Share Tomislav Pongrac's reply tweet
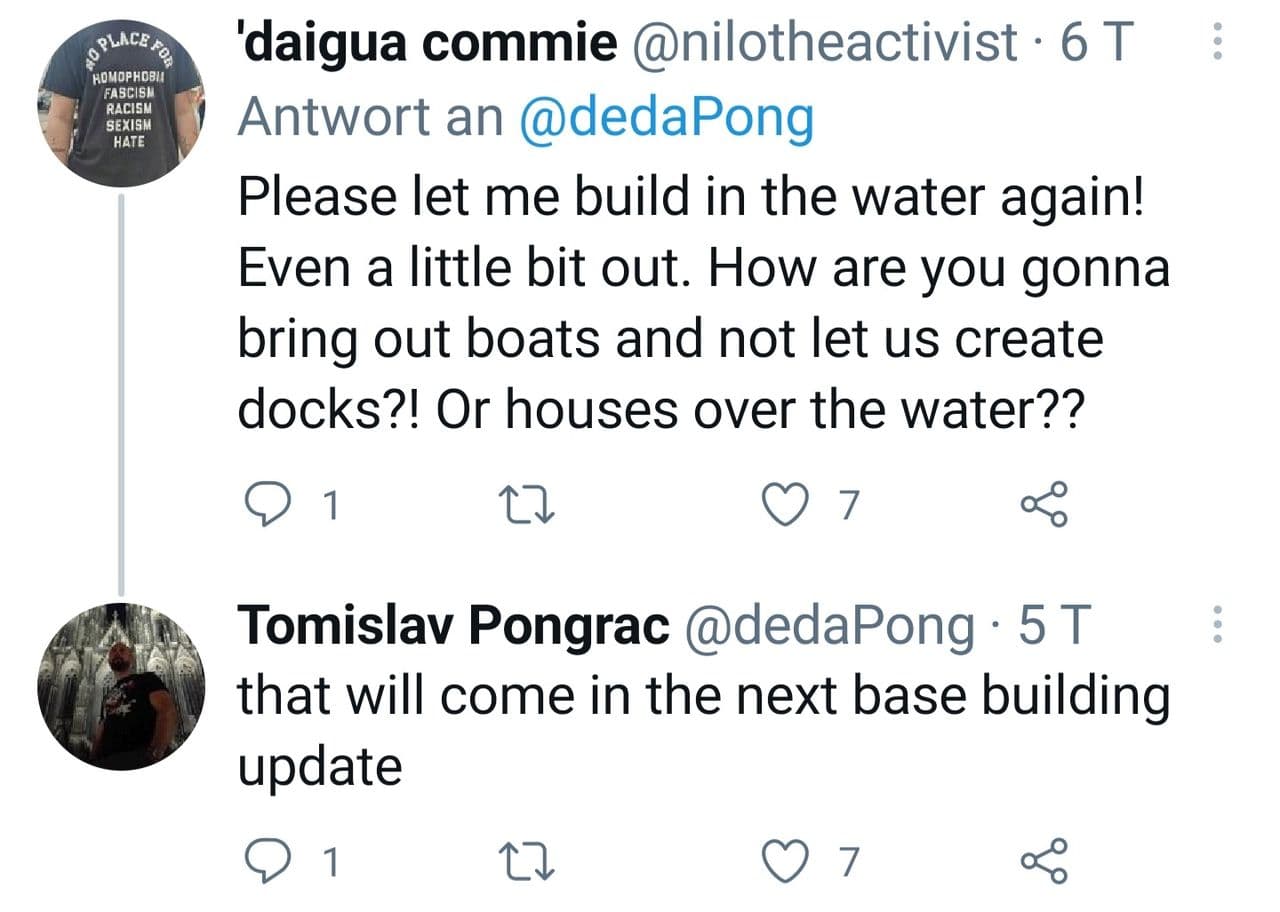This screenshot has width=1280, height=912. click(x=1045, y=860)
